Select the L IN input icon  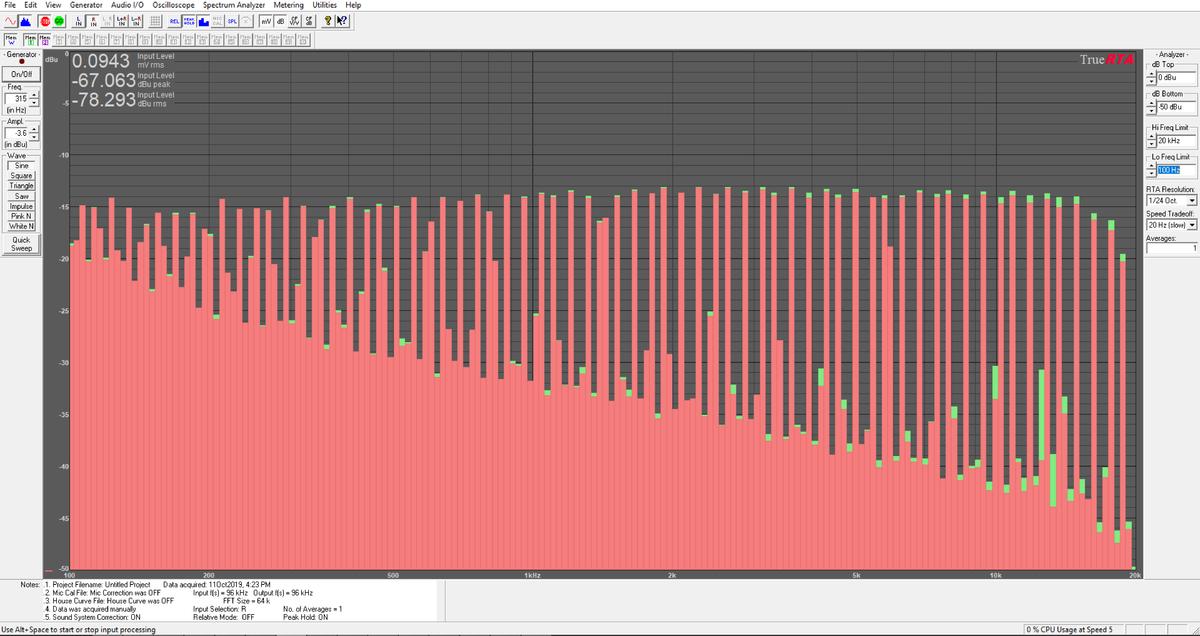coord(79,21)
